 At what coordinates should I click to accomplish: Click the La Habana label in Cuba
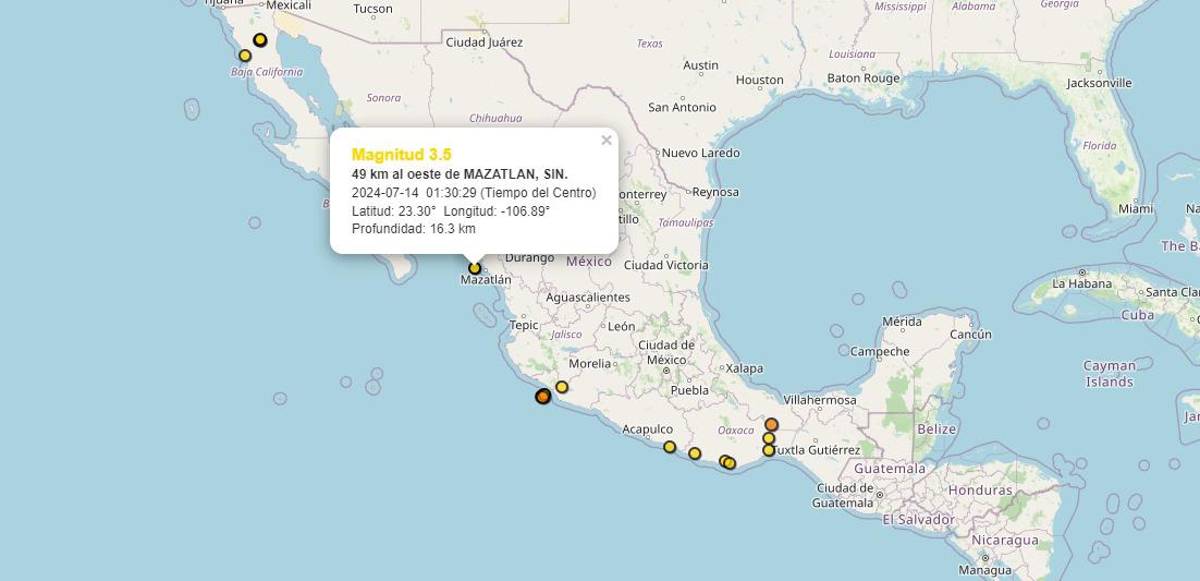pyautogui.click(x=1082, y=283)
